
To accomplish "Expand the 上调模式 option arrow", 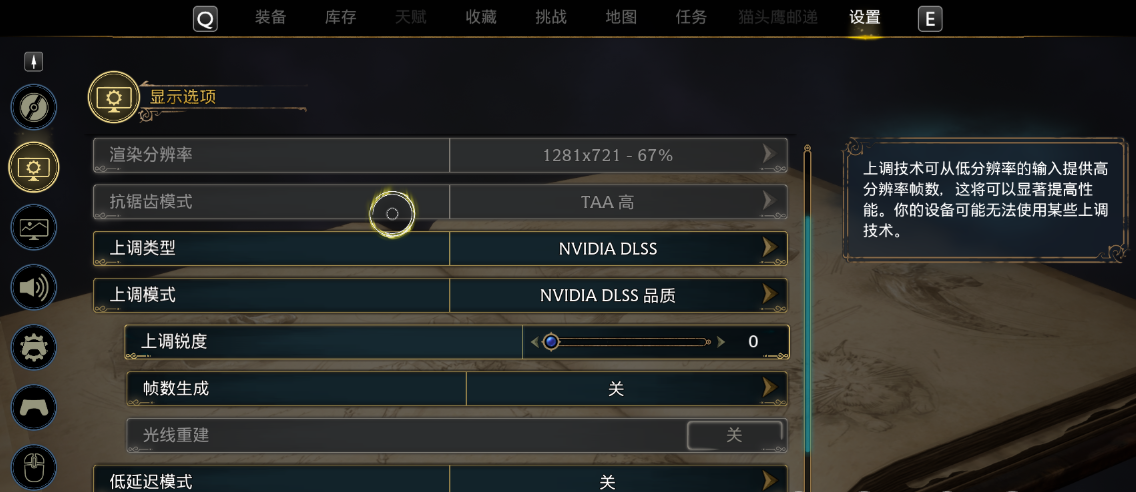I will tap(769, 295).
